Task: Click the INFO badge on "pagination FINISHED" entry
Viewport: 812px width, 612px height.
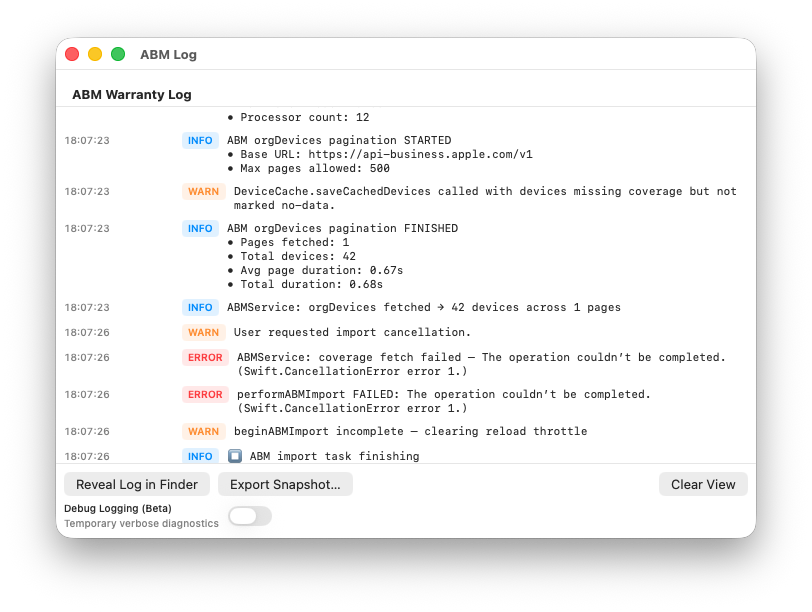Action: pos(200,228)
